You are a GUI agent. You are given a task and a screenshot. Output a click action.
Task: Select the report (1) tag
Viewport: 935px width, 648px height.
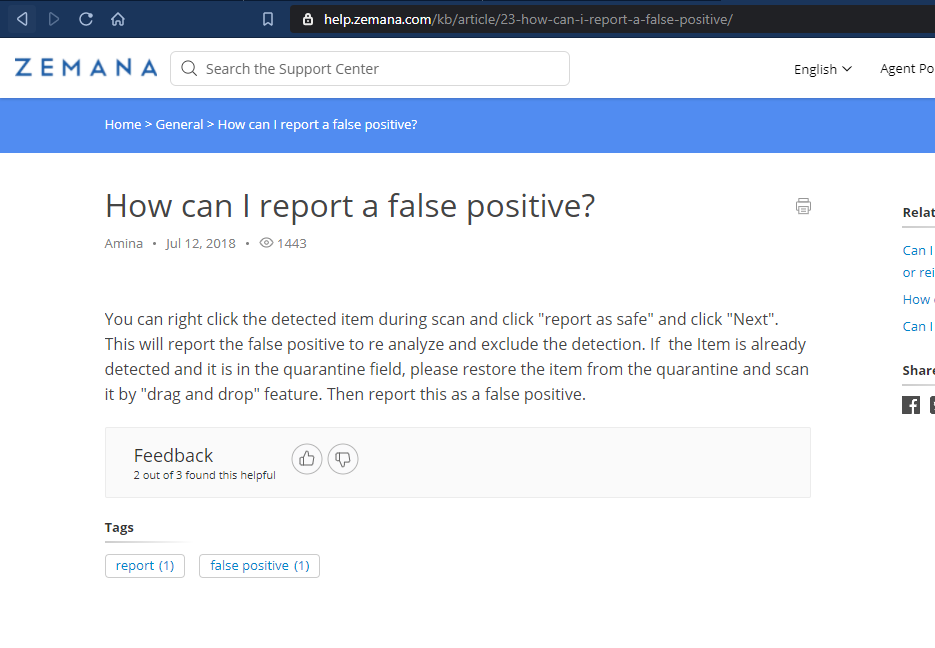145,566
